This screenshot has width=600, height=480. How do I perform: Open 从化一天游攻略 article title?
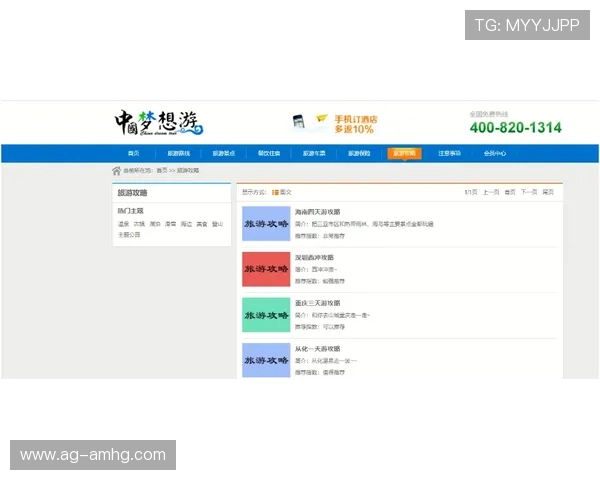coord(318,349)
